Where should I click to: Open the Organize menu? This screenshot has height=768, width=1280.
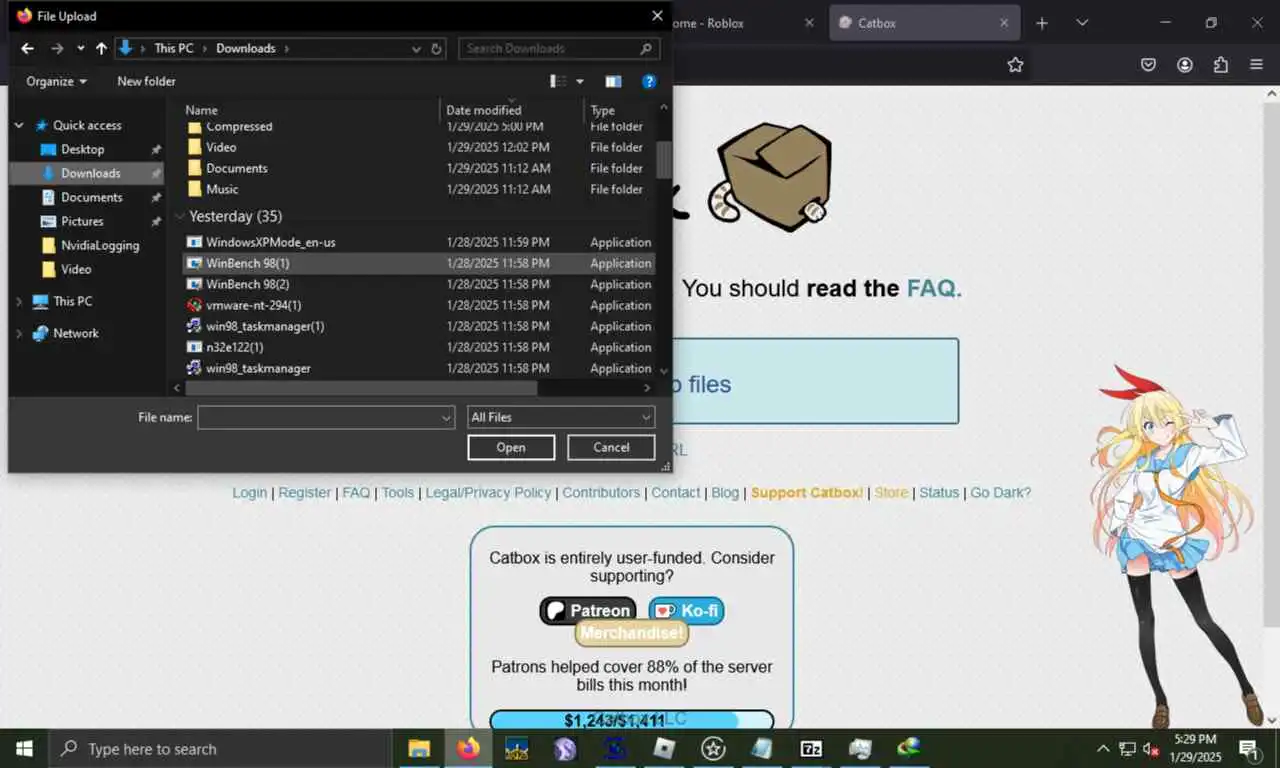pyautogui.click(x=56, y=81)
